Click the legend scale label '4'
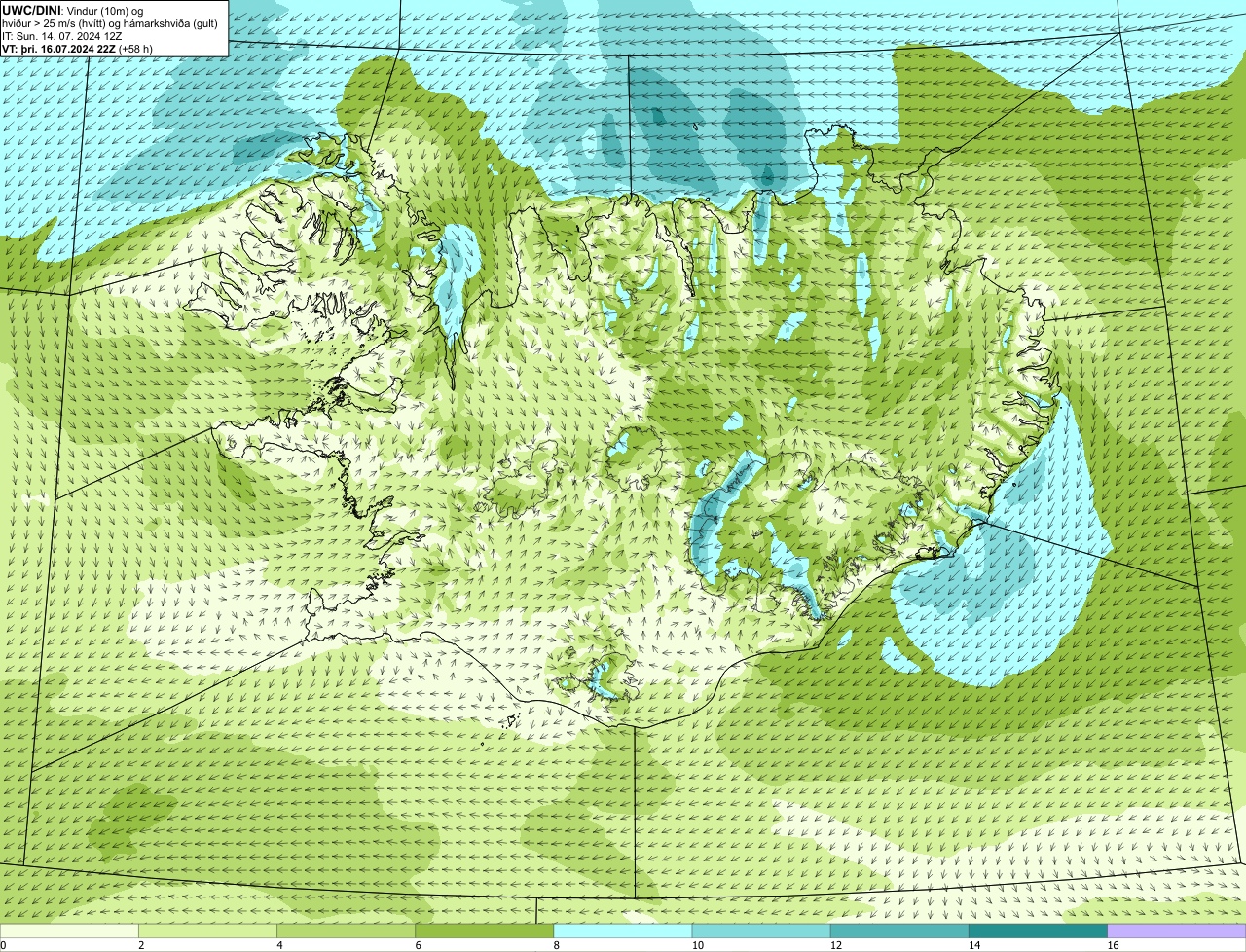 coord(279,945)
